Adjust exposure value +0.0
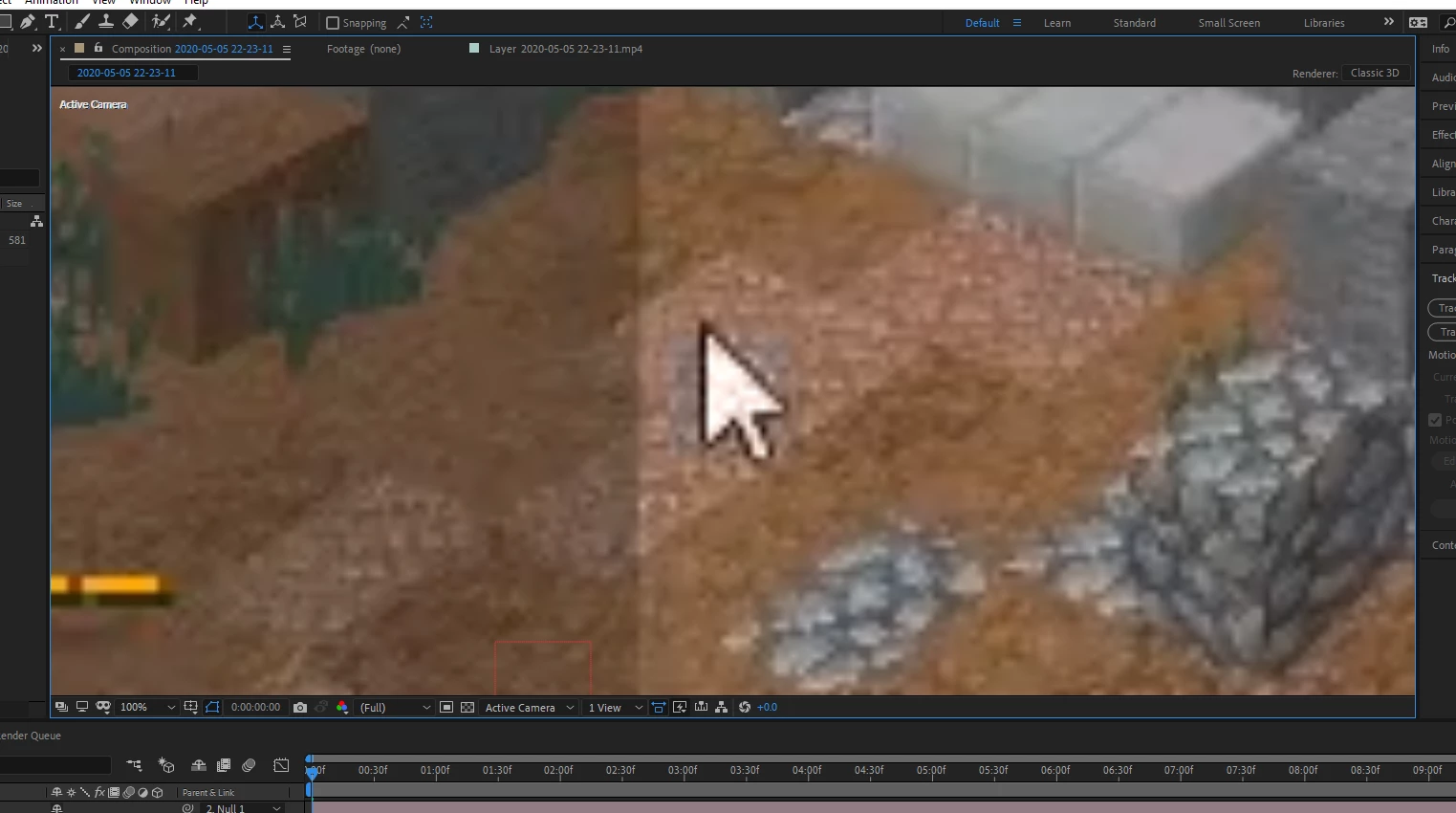The width and height of the screenshot is (1456, 813). (767, 708)
